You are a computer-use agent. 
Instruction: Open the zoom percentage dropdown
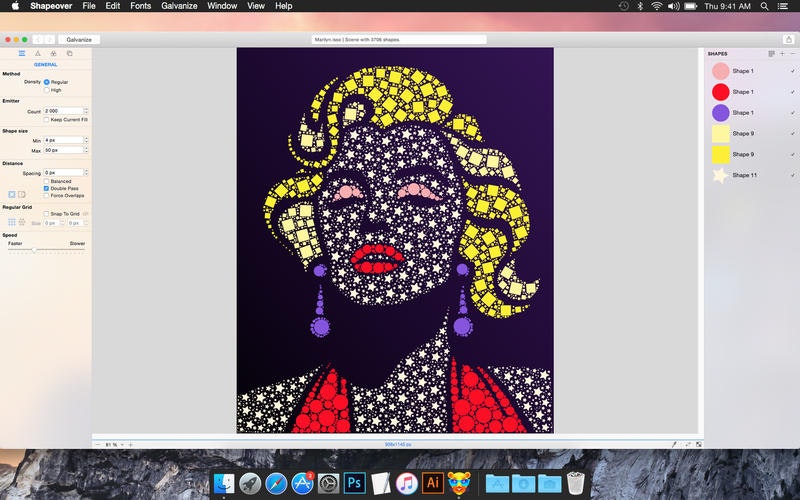(x=114, y=445)
